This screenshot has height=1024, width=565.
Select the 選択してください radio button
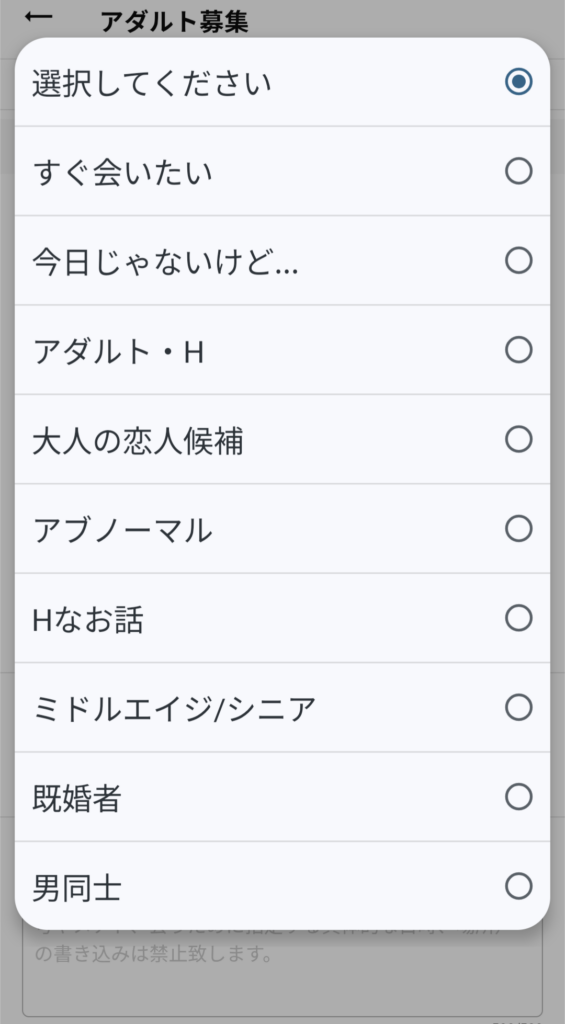click(519, 82)
